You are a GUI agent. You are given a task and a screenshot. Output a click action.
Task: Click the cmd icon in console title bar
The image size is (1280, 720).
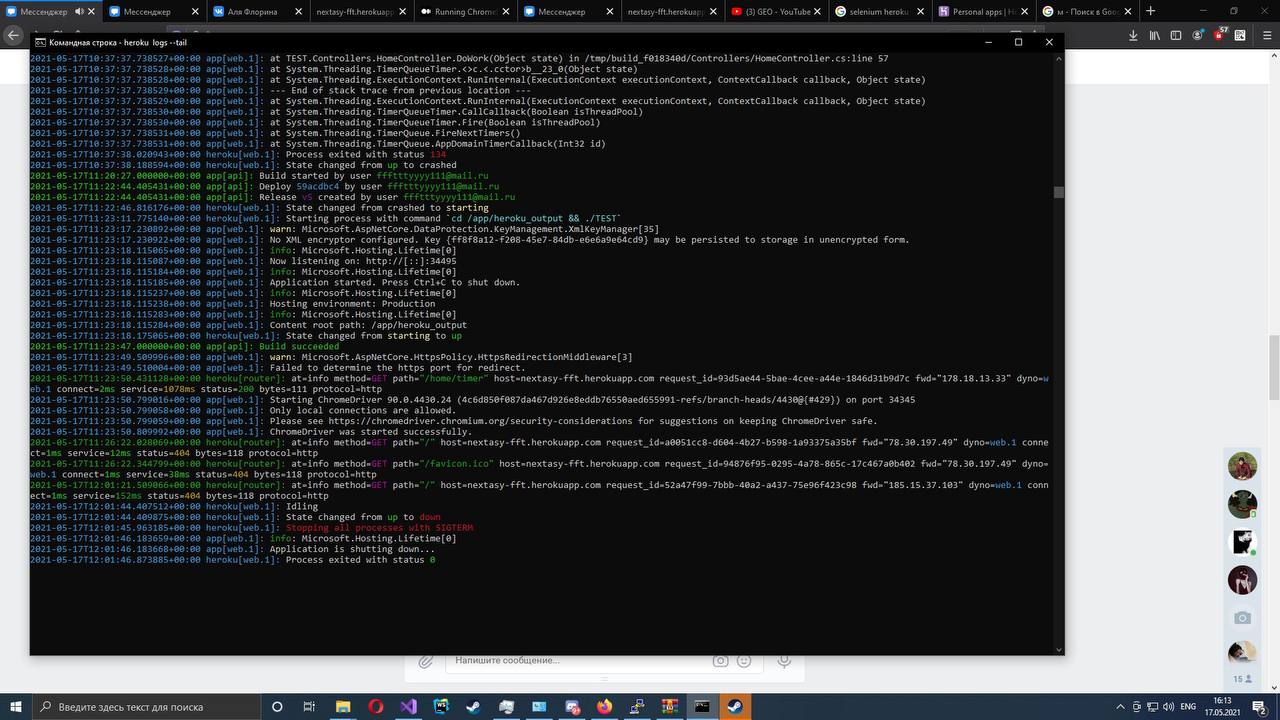40,42
